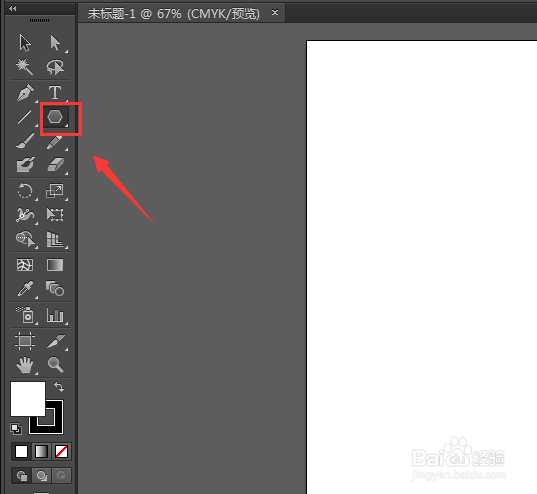Select the Gradient tool
Screen dimensions: 537x494
point(55,265)
